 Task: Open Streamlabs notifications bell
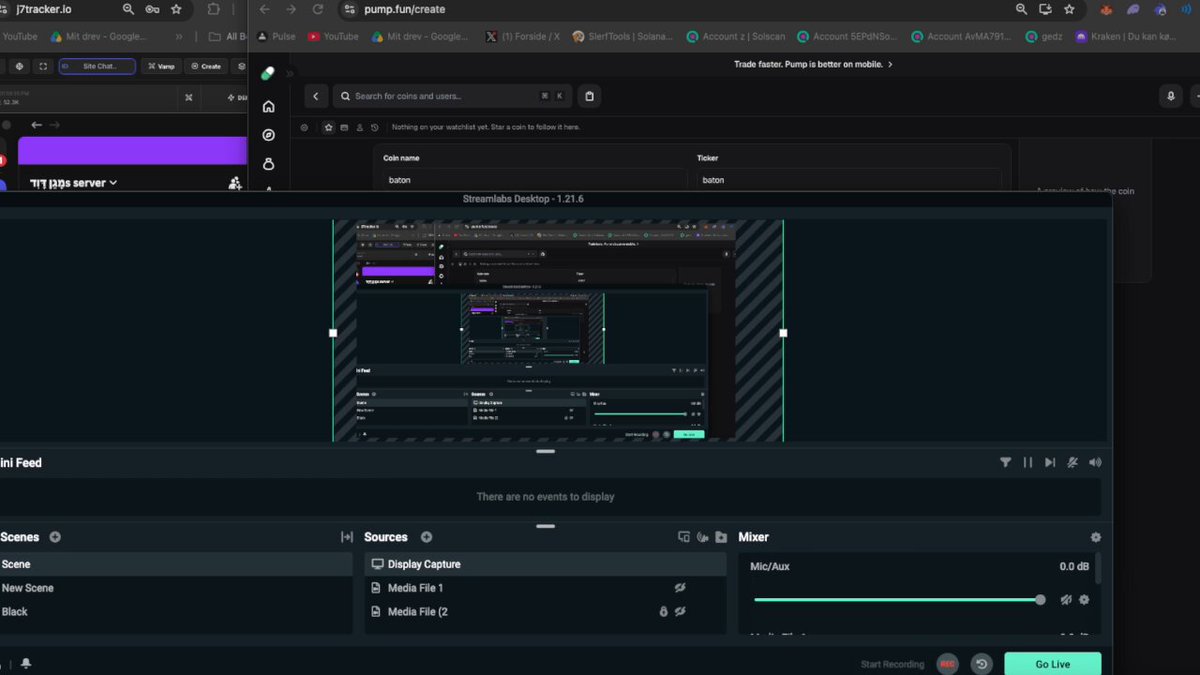click(26, 663)
